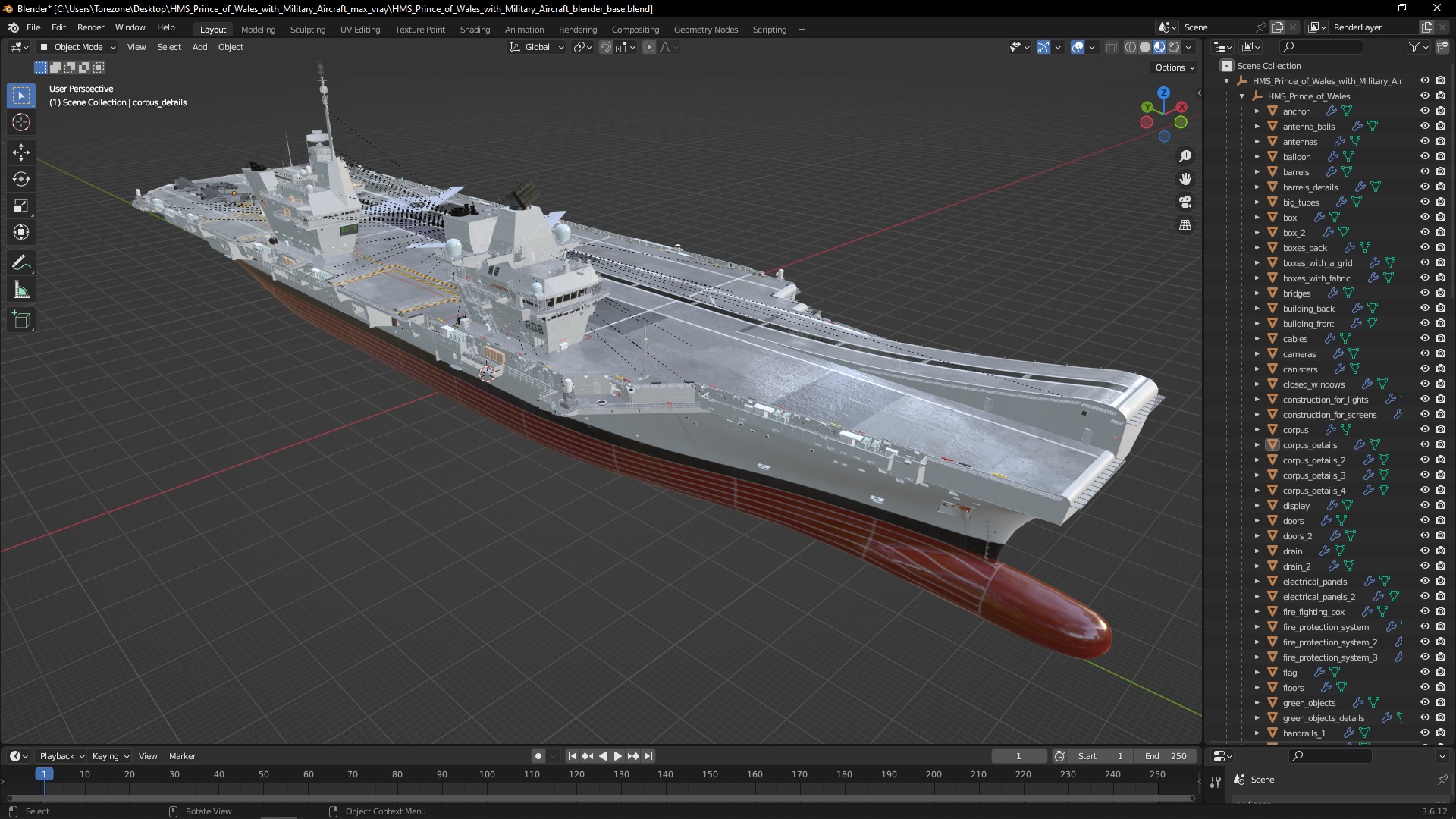Open the Playback dropdown
Screen dimensions: 1456x819
click(x=61, y=756)
